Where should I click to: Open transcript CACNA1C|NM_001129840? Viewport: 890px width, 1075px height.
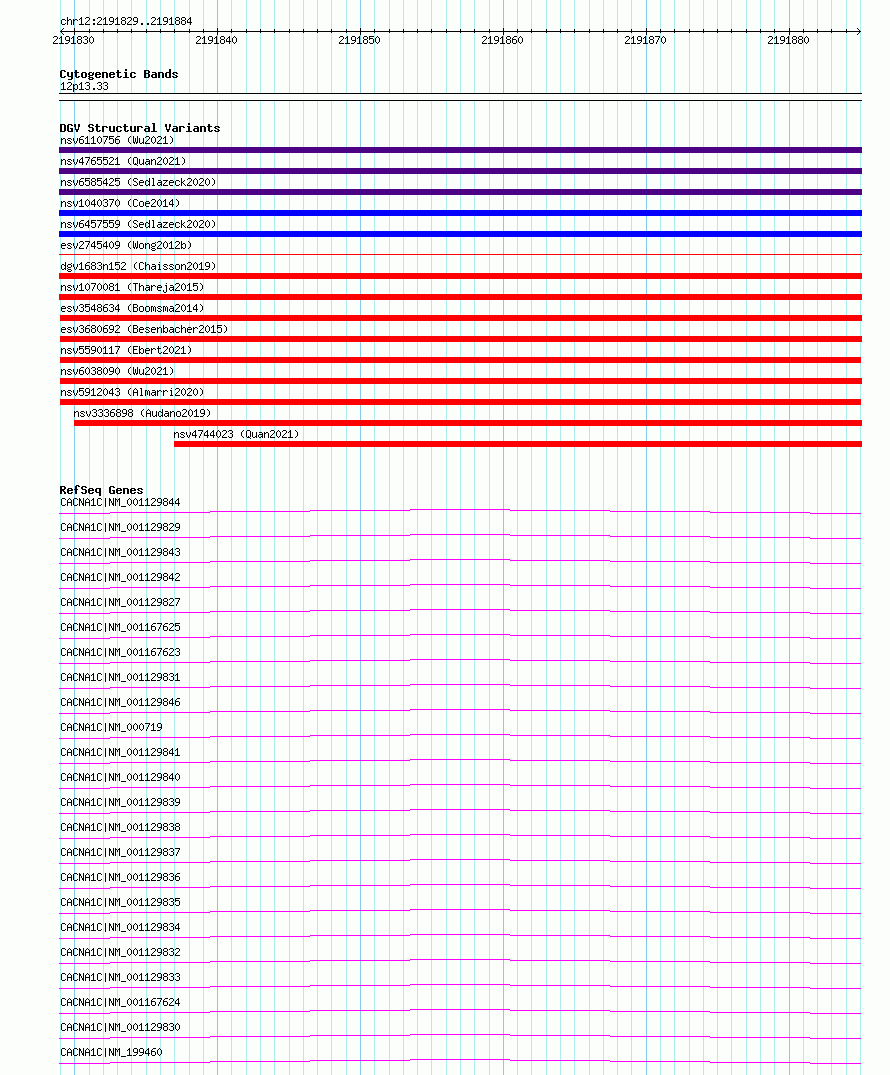pos(121,777)
